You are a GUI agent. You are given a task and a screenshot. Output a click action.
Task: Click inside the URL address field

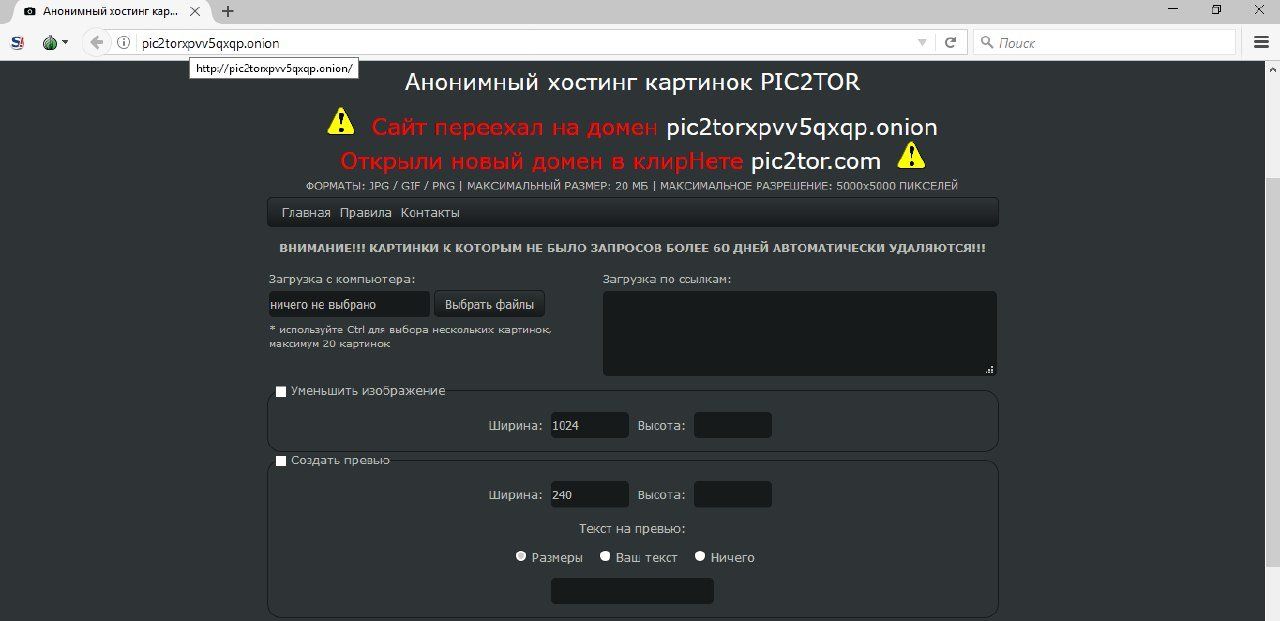point(524,43)
